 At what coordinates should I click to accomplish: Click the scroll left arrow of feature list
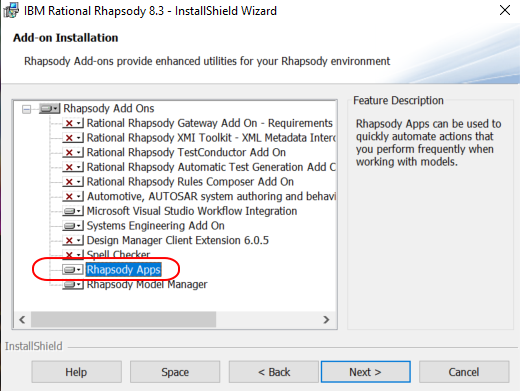22,320
